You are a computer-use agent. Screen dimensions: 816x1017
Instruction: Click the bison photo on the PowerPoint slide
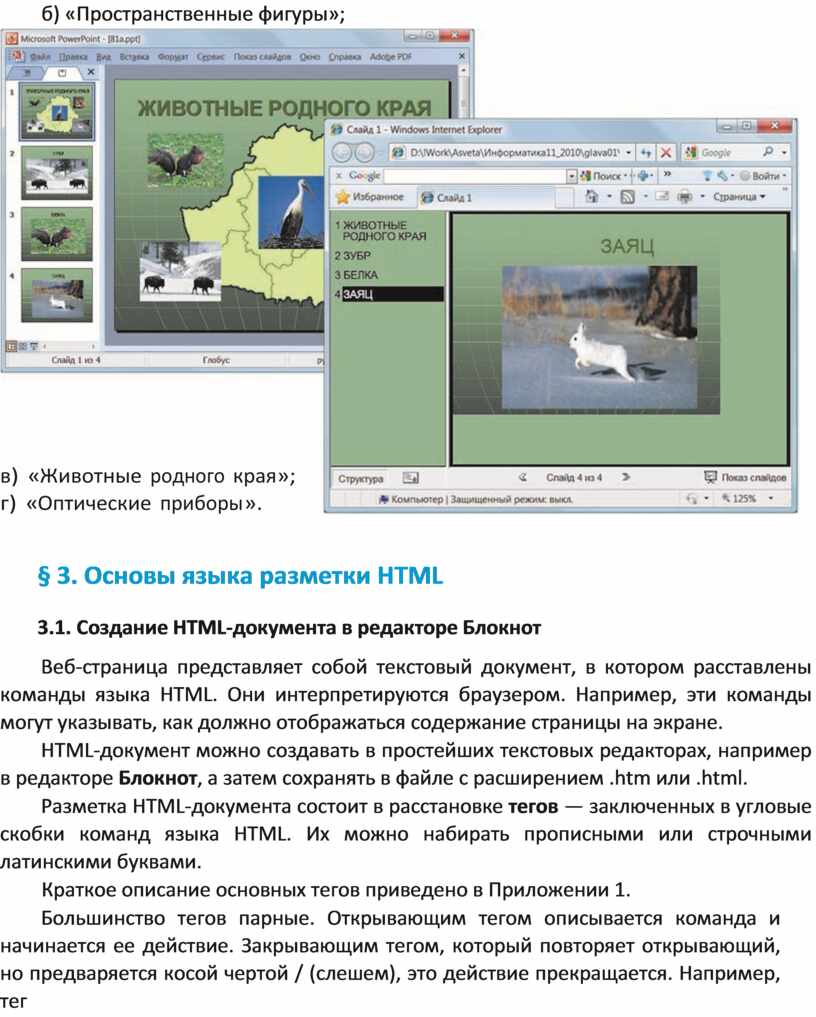click(x=180, y=271)
